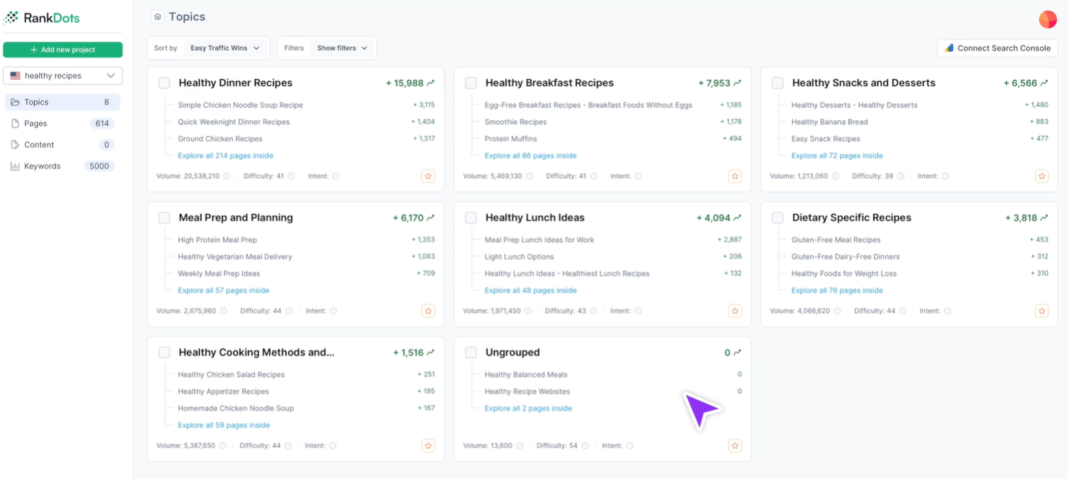
Task: Check the Healthy Lunch Ideas checkbox
Action: pyautogui.click(x=471, y=218)
